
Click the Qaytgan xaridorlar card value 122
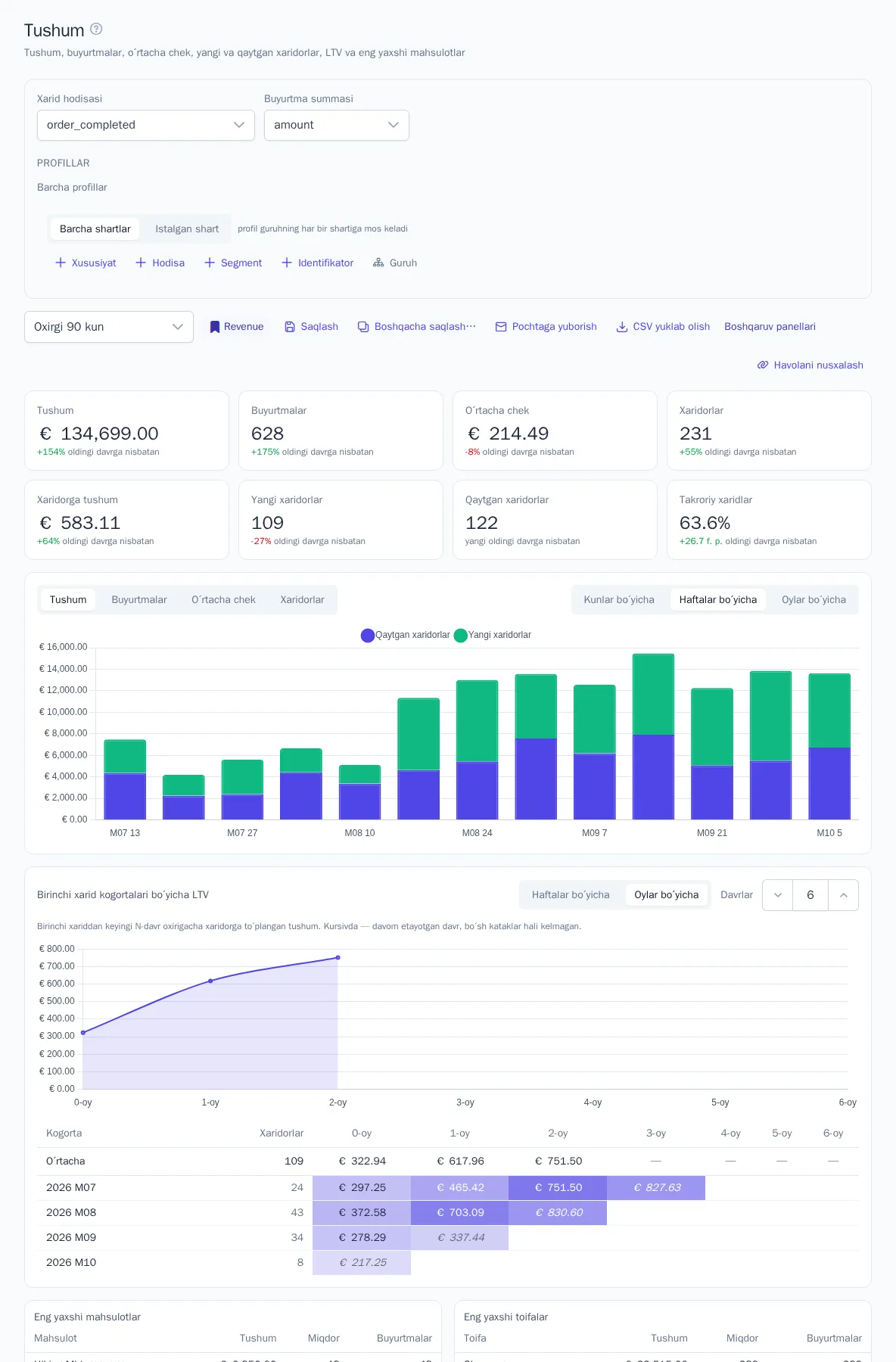point(481,523)
